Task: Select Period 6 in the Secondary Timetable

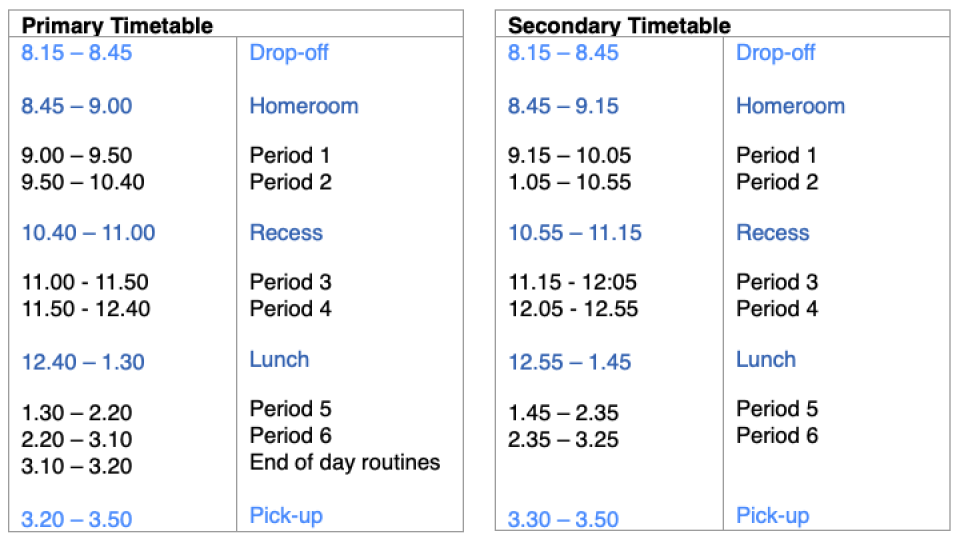Action: (x=777, y=436)
